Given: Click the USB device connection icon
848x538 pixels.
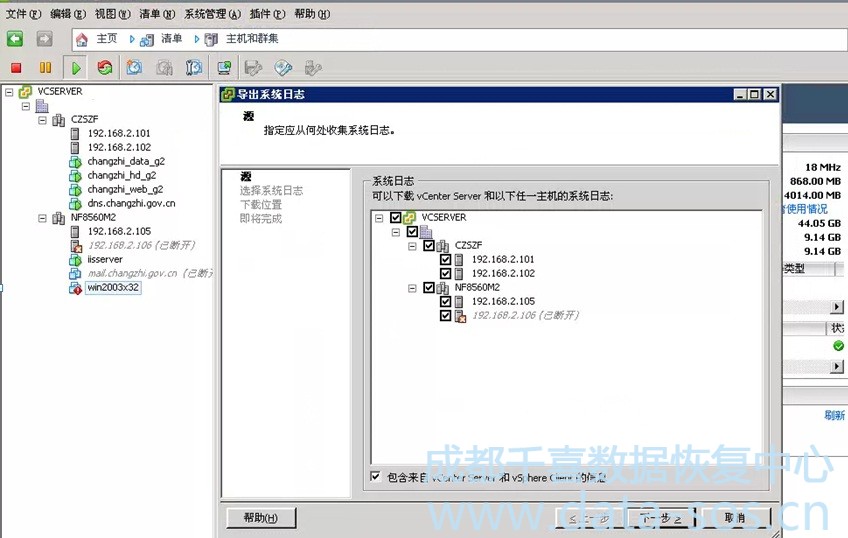Looking at the screenshot, I should coord(313,68).
